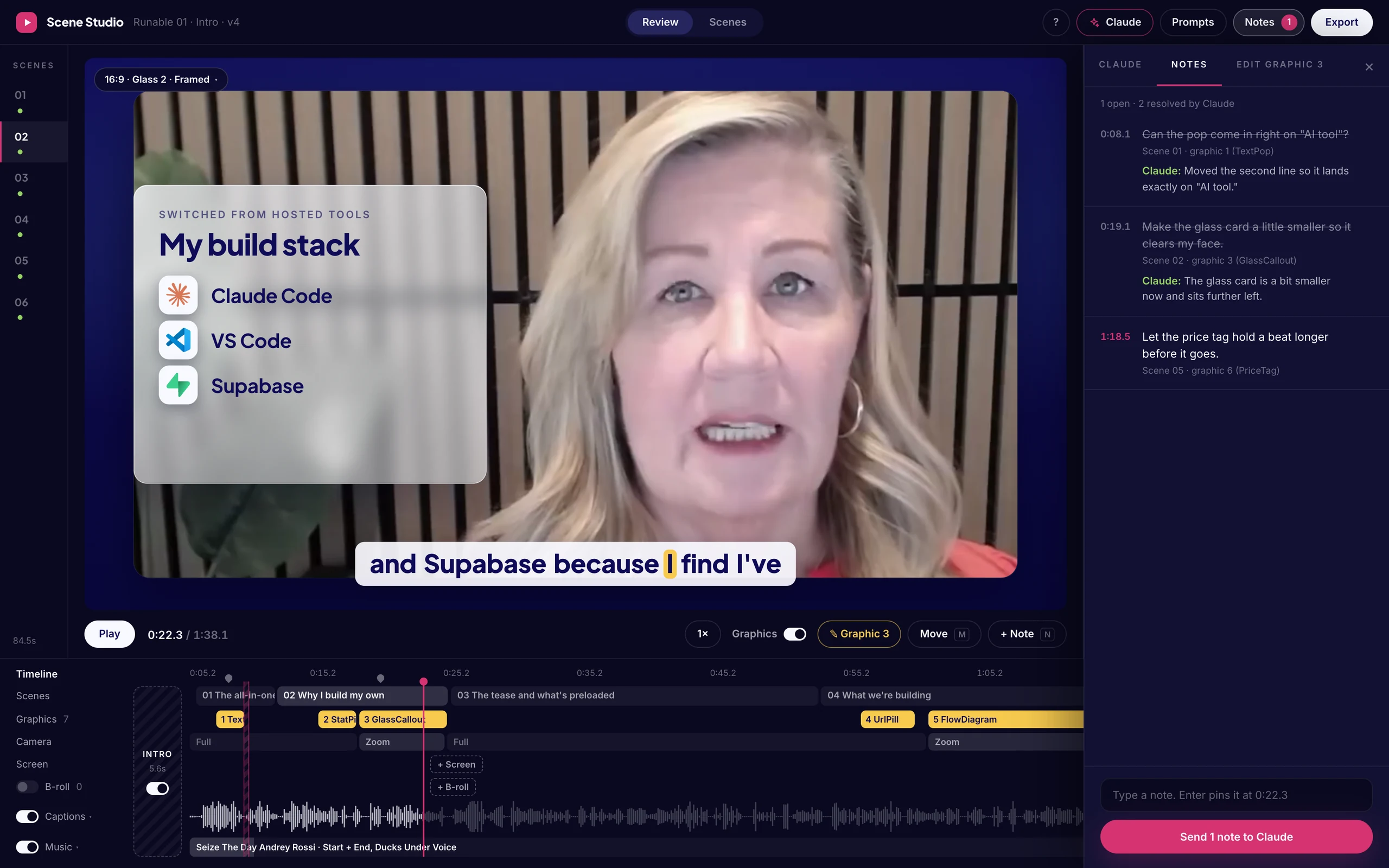Click the My build stack glass card
Image resolution: width=1389 pixels, height=868 pixels.
click(310, 334)
